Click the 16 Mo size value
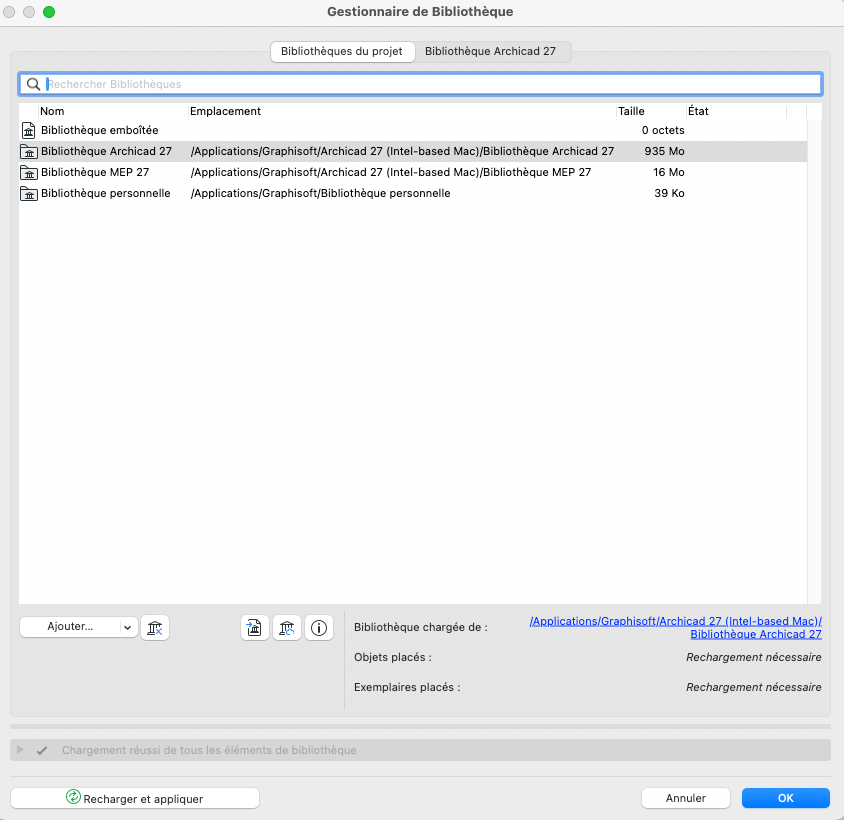 669,172
